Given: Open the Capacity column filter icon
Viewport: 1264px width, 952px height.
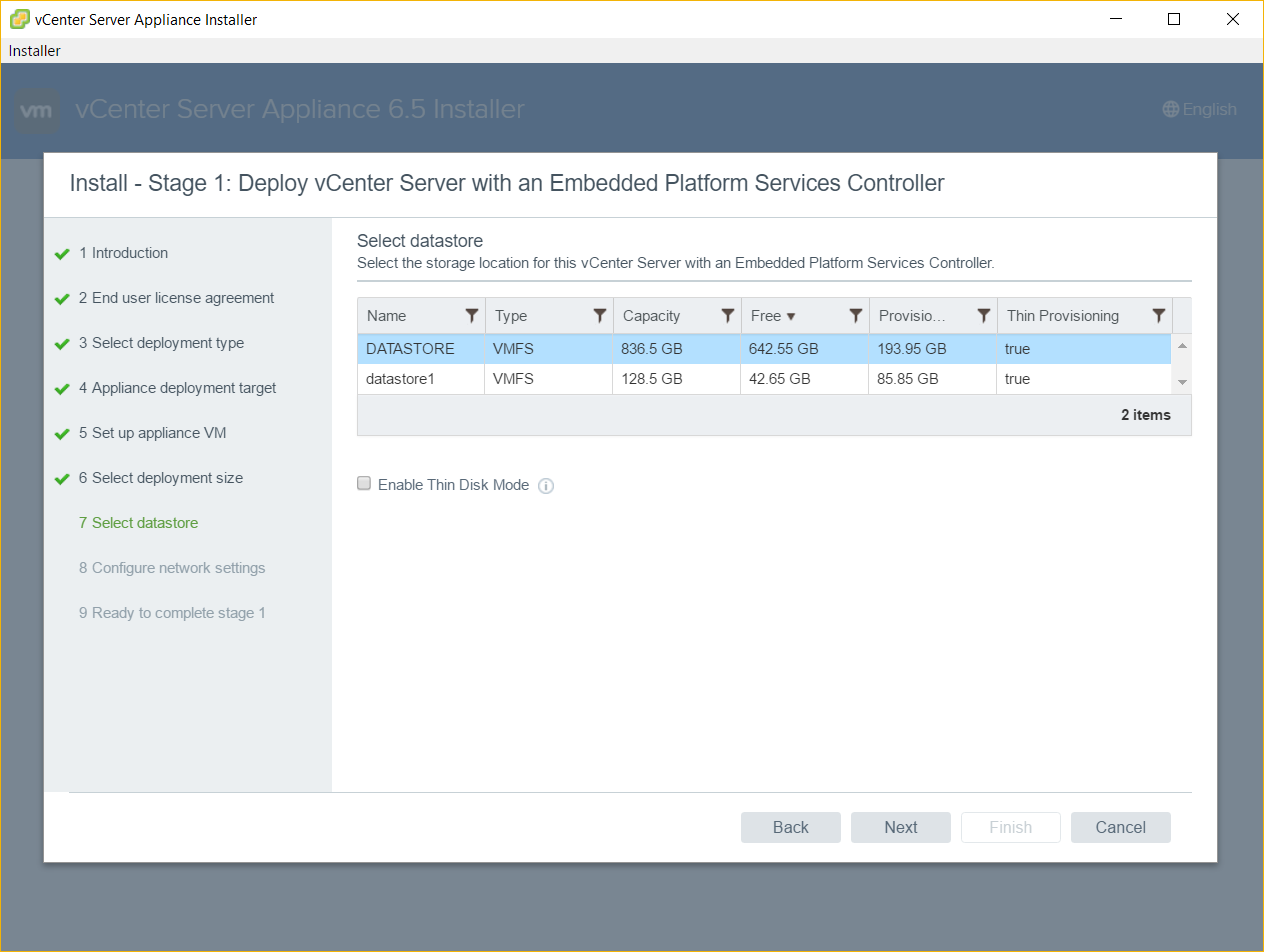Looking at the screenshot, I should [x=728, y=316].
